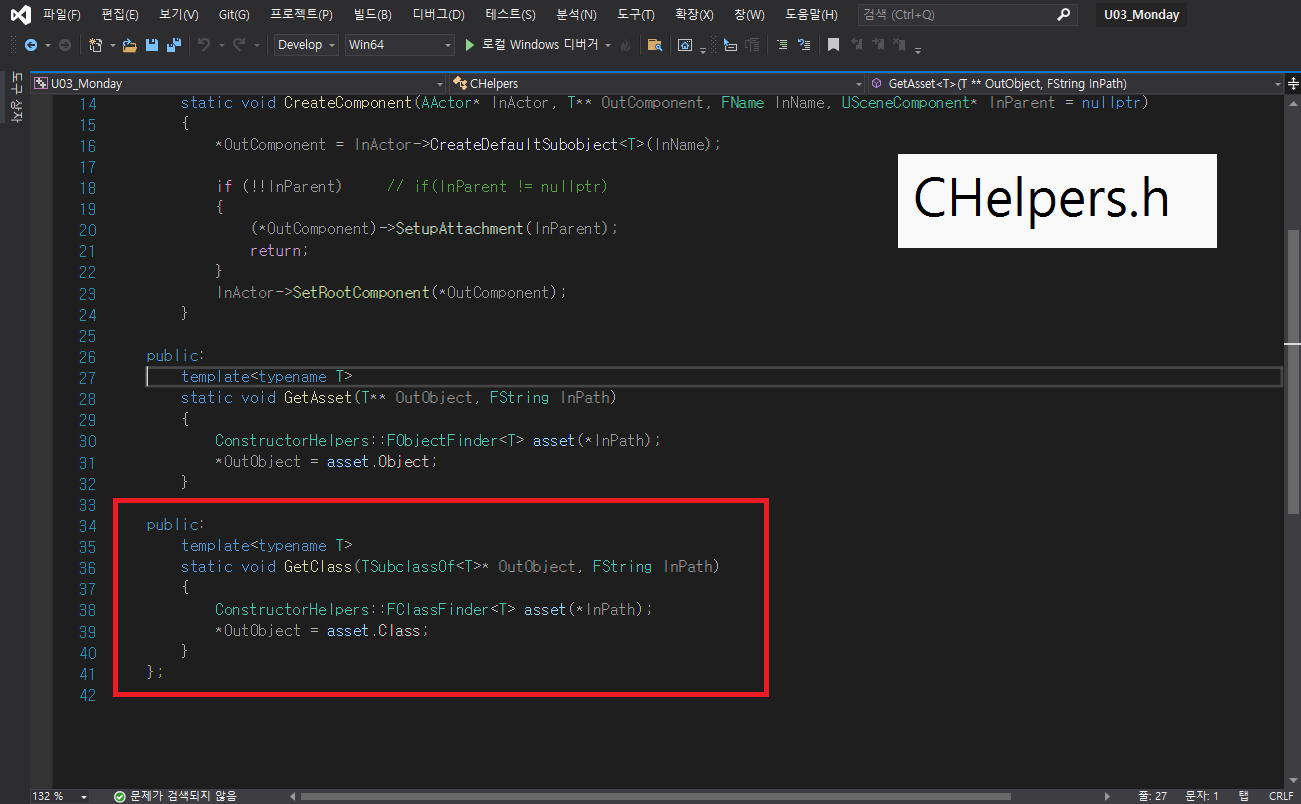Open the CHelpers class navigation dropdown

657,84
